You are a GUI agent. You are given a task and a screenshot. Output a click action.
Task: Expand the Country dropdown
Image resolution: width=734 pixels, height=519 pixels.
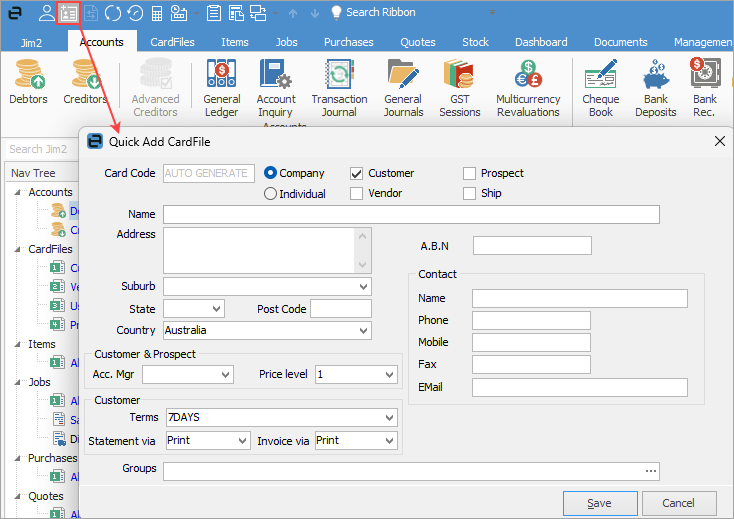point(362,331)
